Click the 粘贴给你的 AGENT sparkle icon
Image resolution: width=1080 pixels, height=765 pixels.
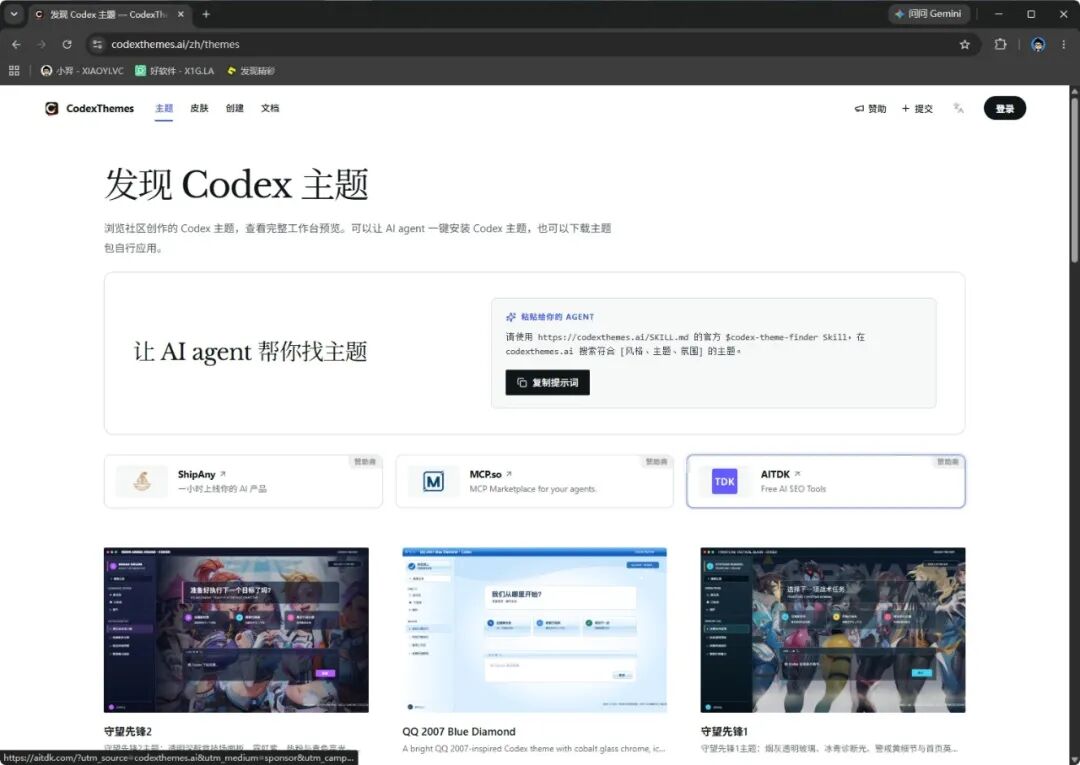click(511, 317)
